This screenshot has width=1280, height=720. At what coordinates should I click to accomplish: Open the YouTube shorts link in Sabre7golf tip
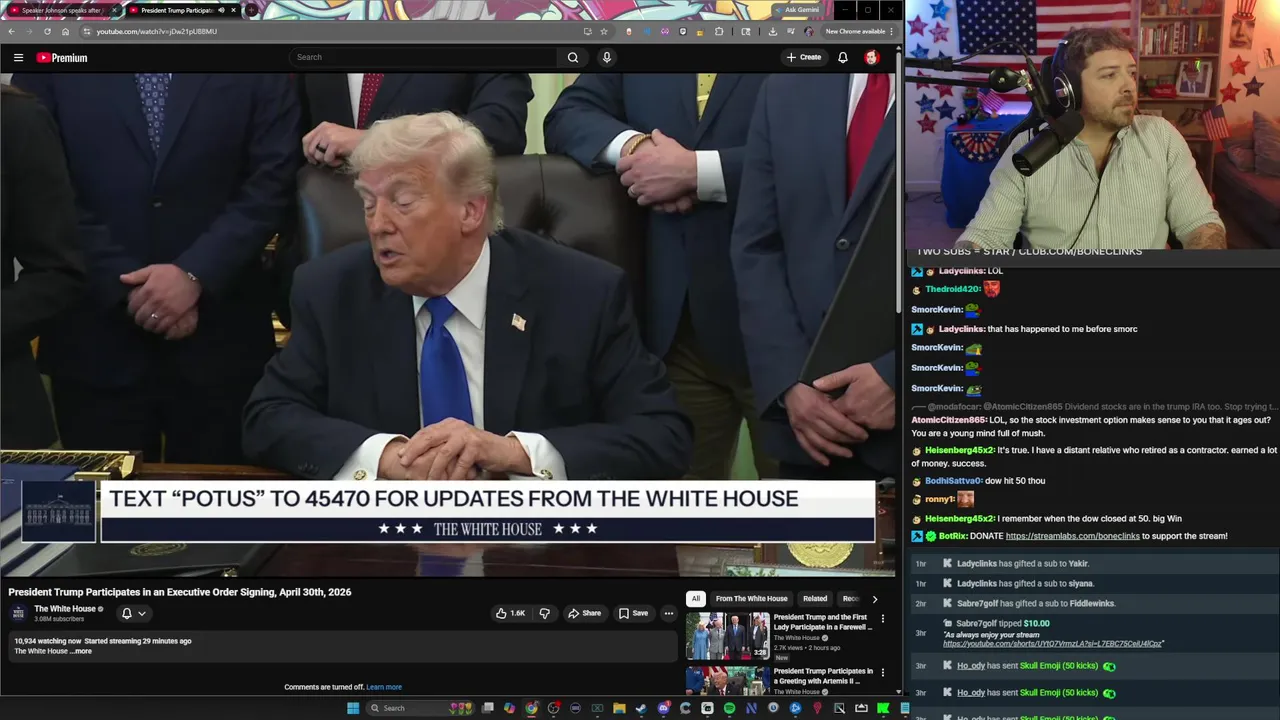(1052, 644)
